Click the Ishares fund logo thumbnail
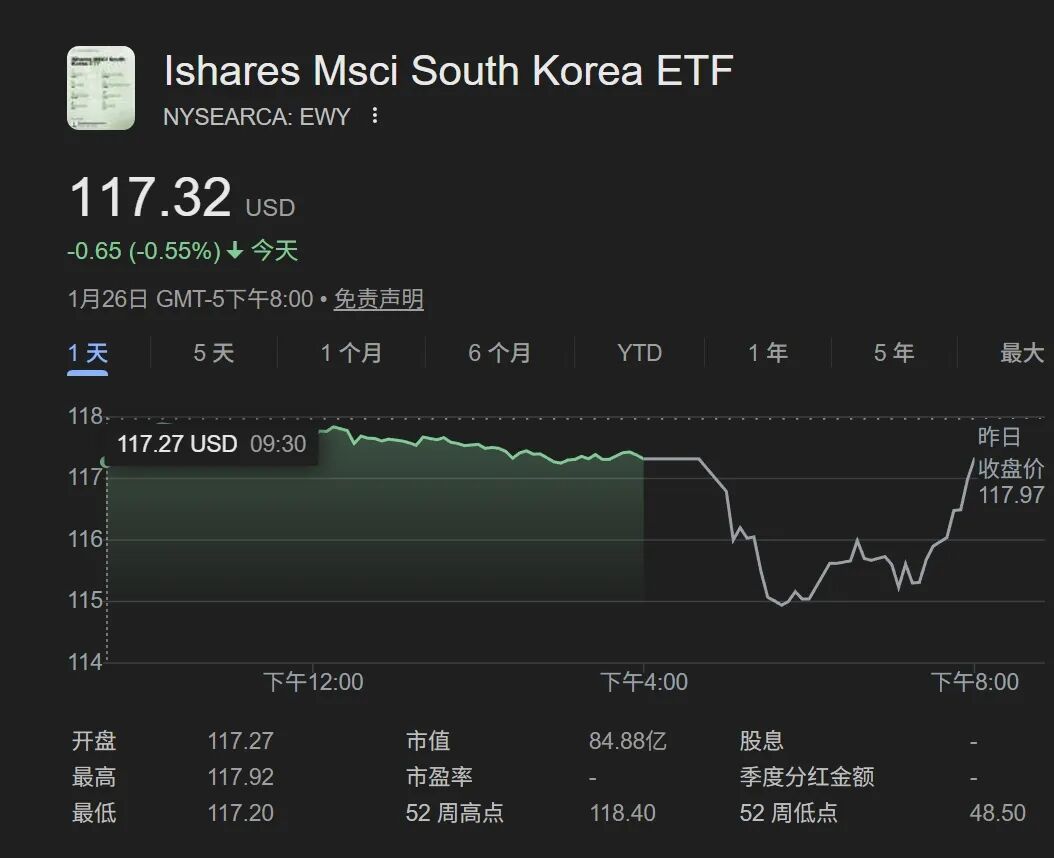This screenshot has width=1054, height=858. [99, 88]
